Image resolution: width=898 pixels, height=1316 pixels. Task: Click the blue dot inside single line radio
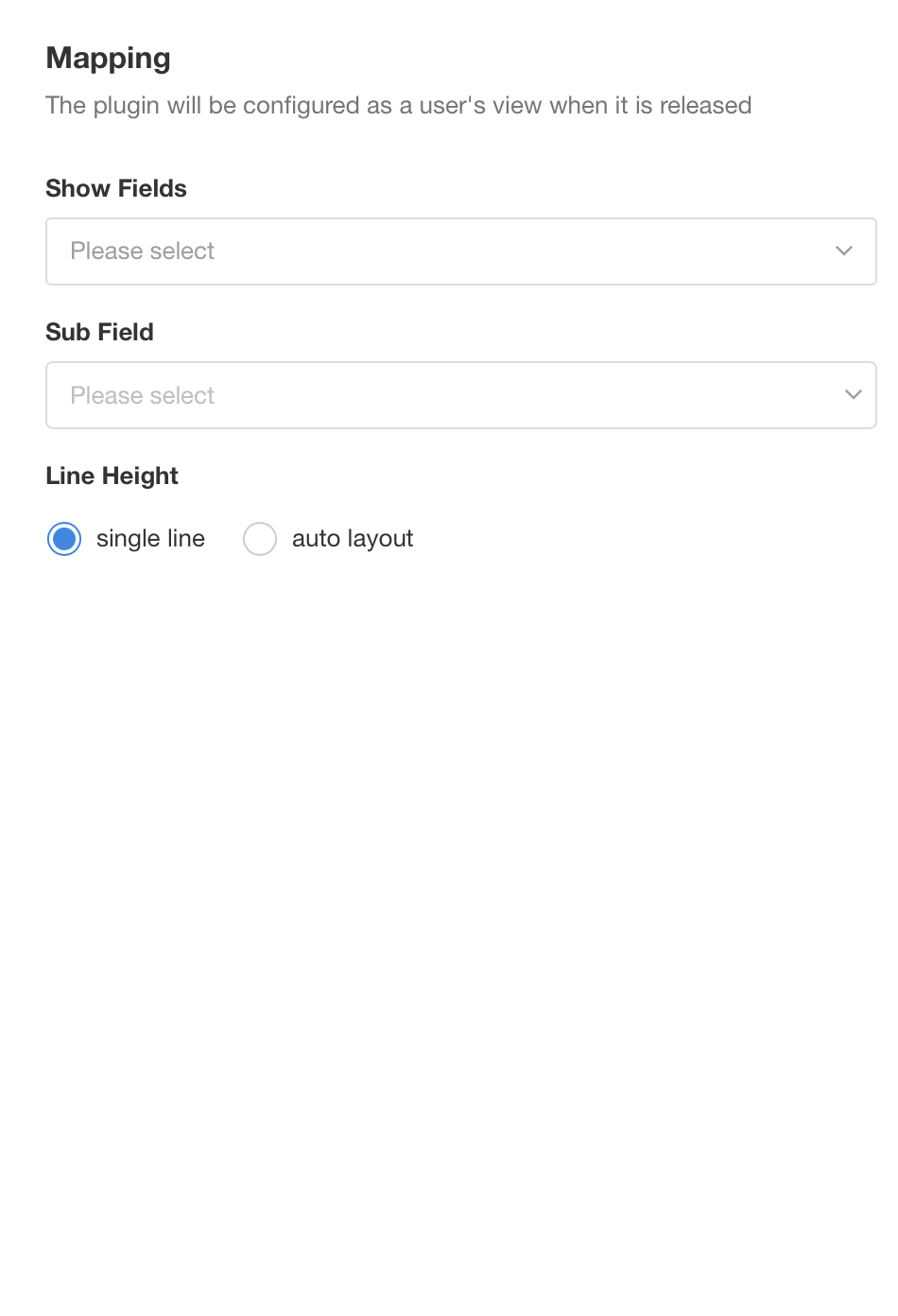click(64, 539)
